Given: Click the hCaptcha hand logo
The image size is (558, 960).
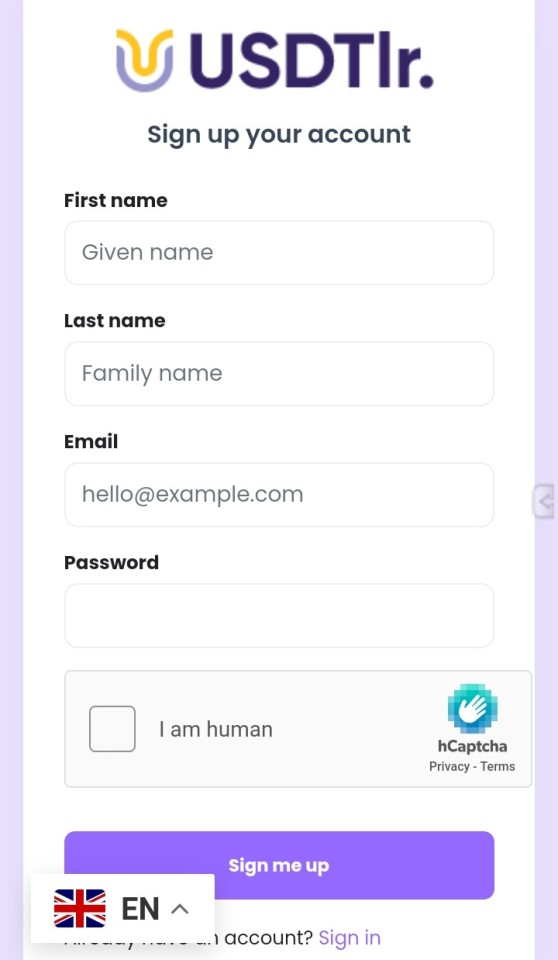Looking at the screenshot, I should coord(472,708).
